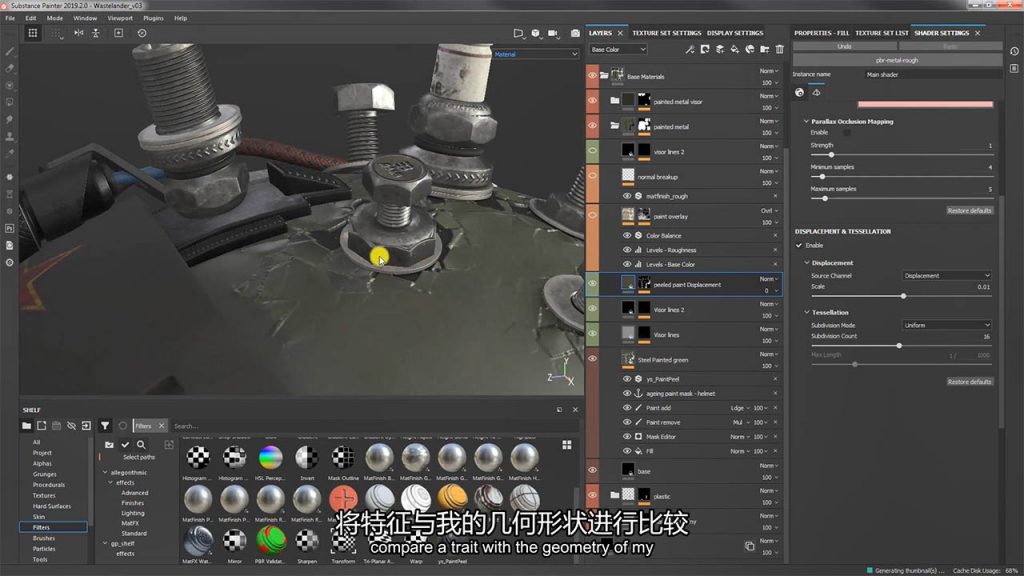Click the shelf import resources icon
Viewport: 1024px width, 576px height.
[86, 426]
